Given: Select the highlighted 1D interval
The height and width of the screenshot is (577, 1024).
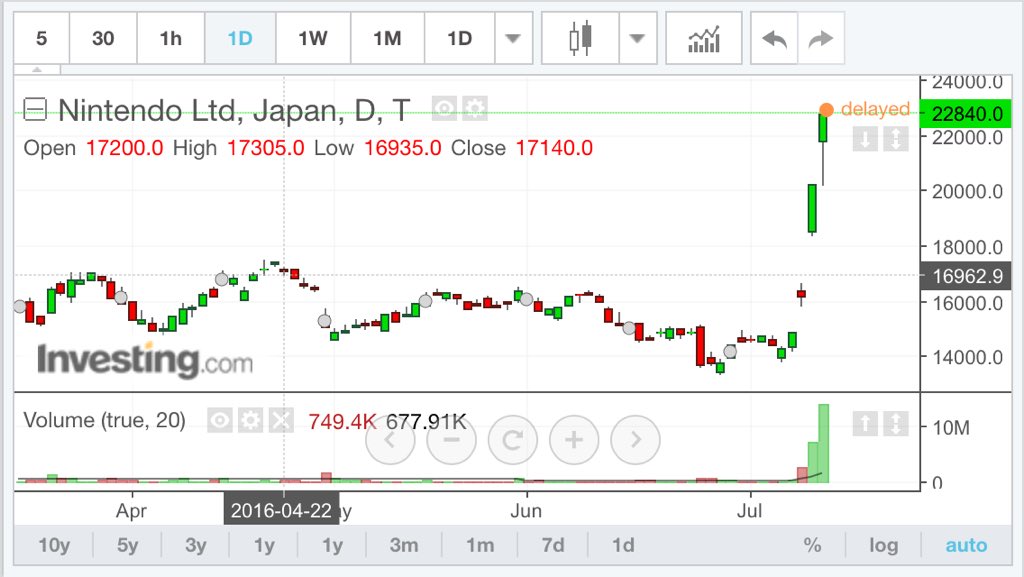Looking at the screenshot, I should pos(240,39).
